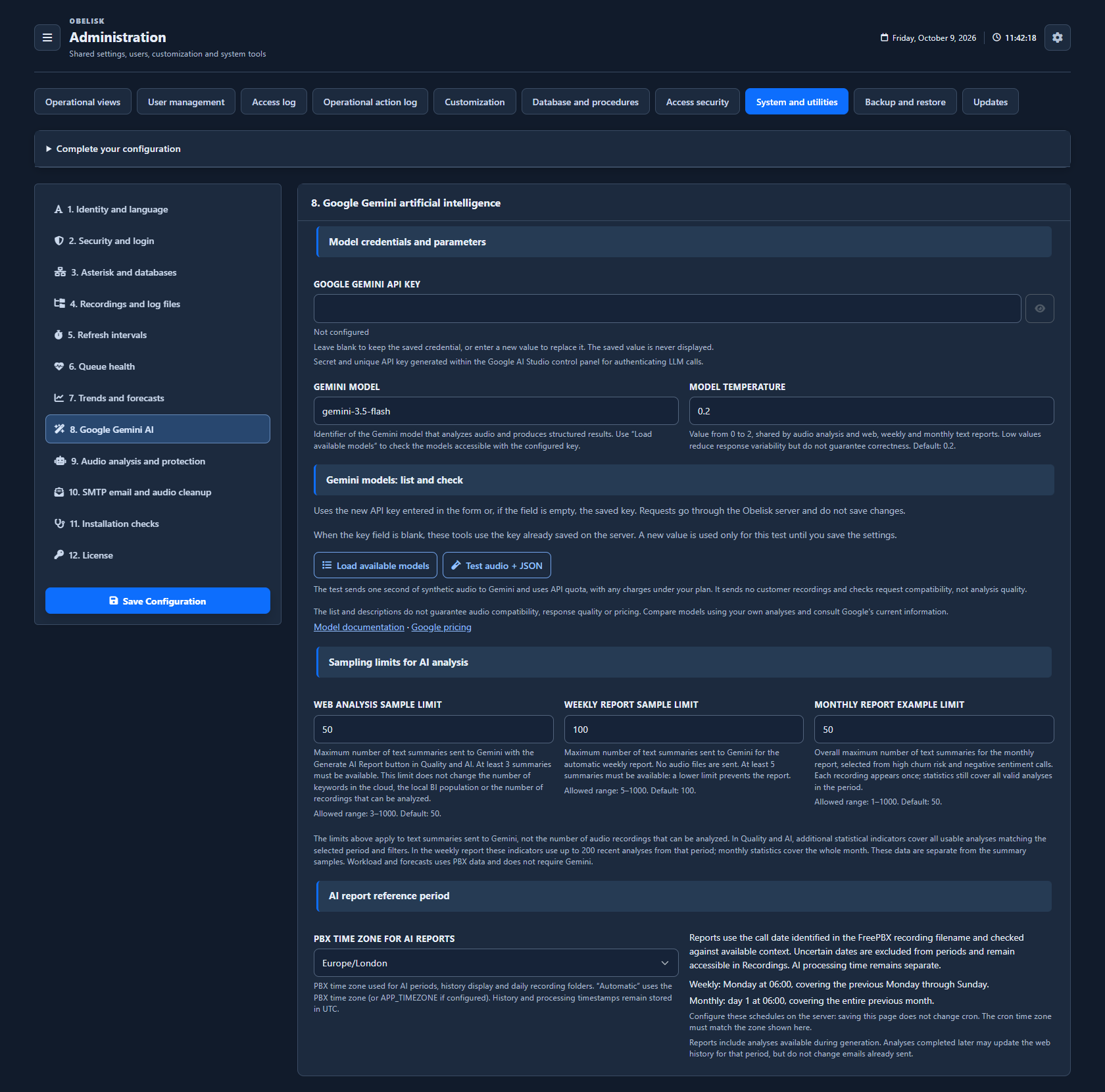Toggle API key visibility with the eye icon

click(x=1039, y=309)
